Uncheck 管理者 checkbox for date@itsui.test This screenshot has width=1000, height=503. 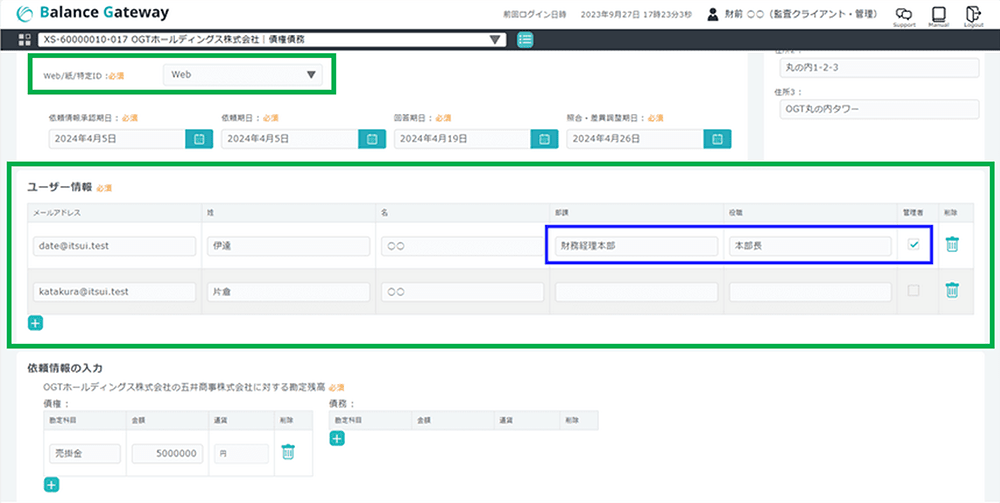pyautogui.click(x=913, y=245)
